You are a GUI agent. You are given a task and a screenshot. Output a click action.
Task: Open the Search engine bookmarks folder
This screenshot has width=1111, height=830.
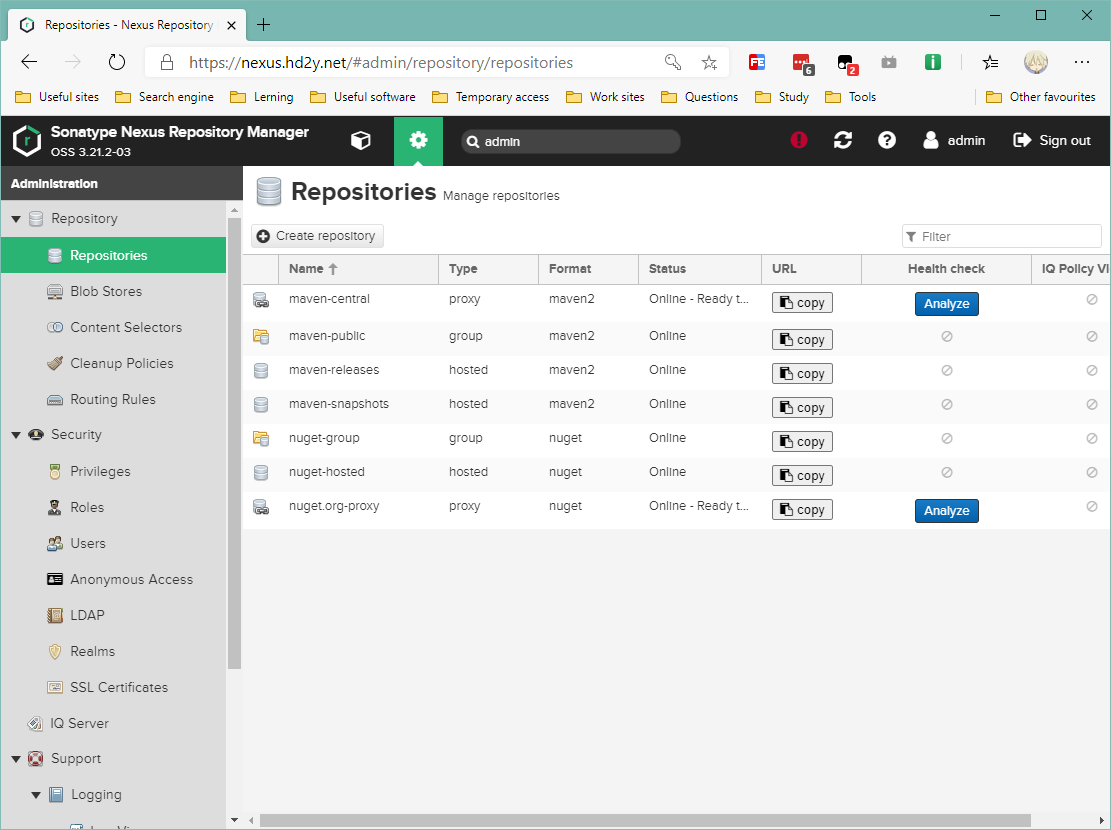click(164, 96)
